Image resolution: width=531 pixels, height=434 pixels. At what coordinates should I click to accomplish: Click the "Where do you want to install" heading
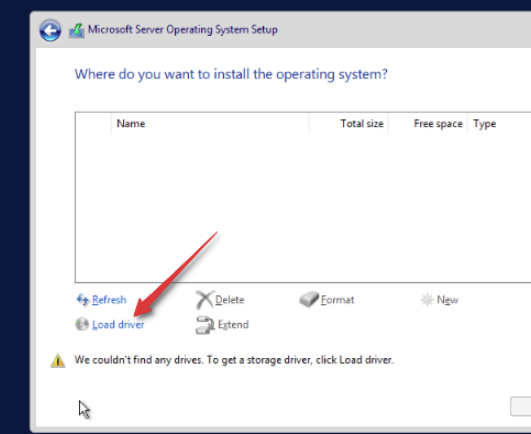click(x=231, y=74)
